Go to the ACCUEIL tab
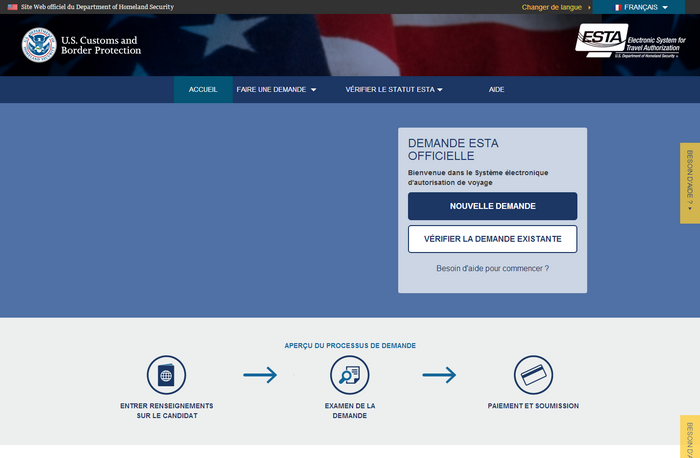 pos(203,89)
